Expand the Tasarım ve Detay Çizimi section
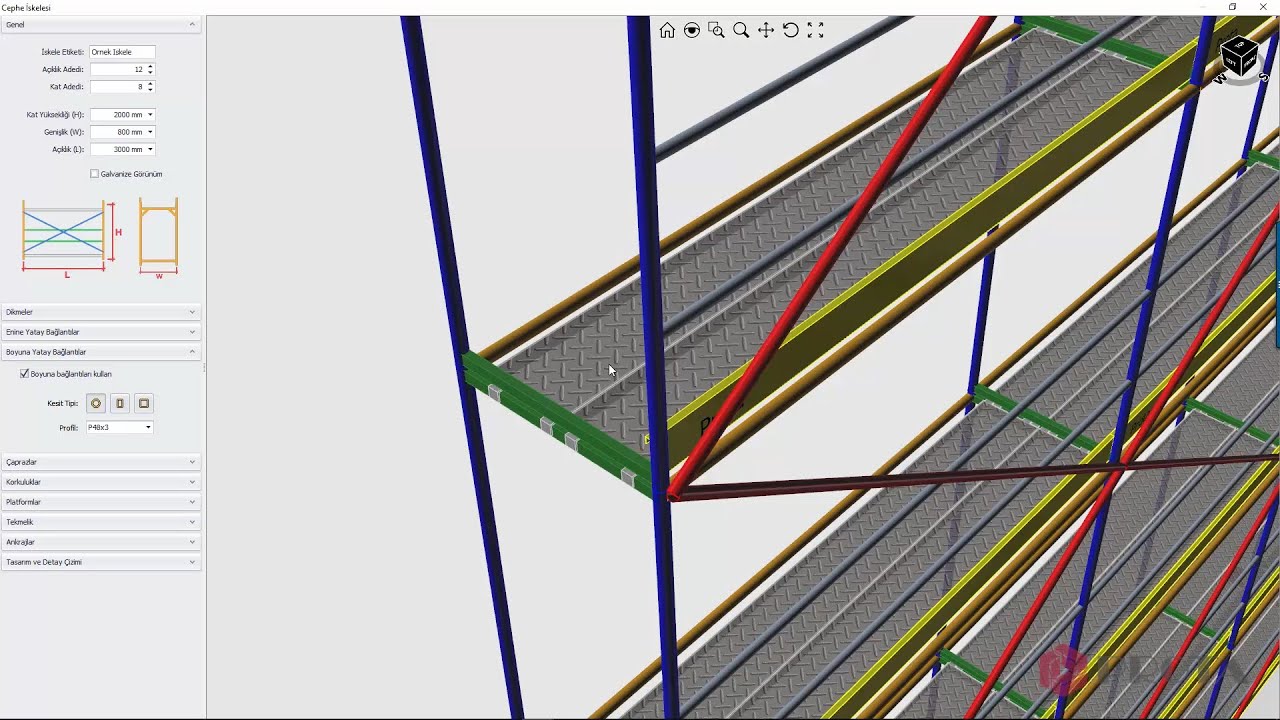 pos(101,562)
